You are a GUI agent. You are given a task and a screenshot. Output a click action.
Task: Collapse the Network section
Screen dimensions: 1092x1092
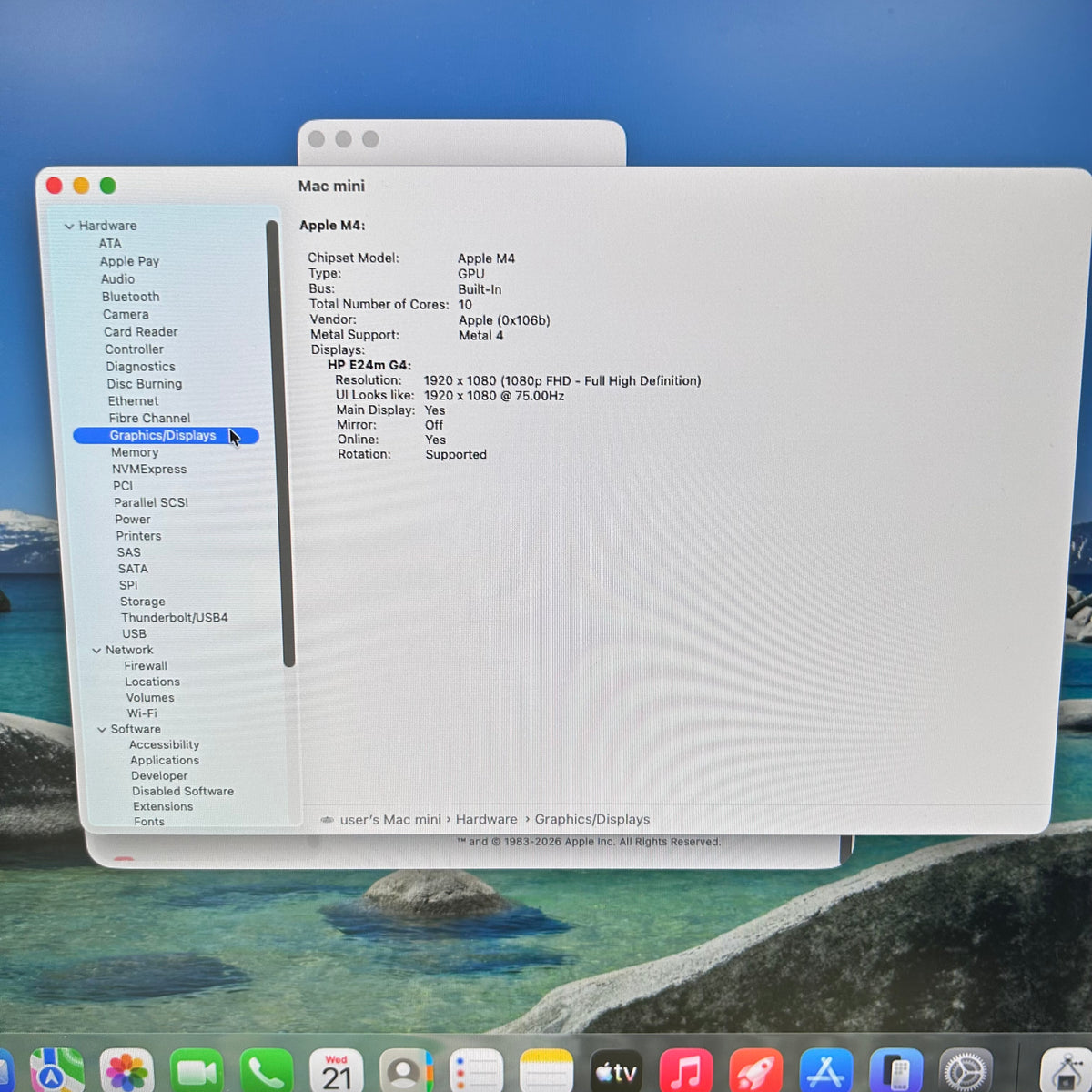96,651
